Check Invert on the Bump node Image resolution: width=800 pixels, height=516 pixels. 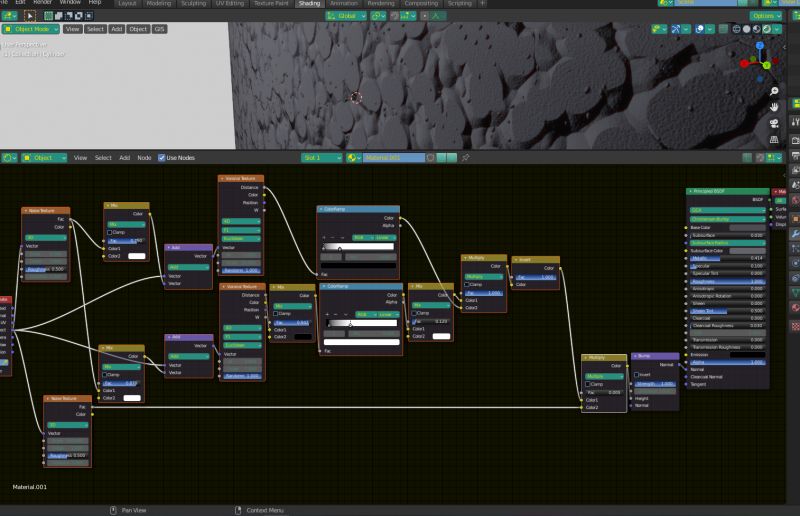click(x=637, y=375)
